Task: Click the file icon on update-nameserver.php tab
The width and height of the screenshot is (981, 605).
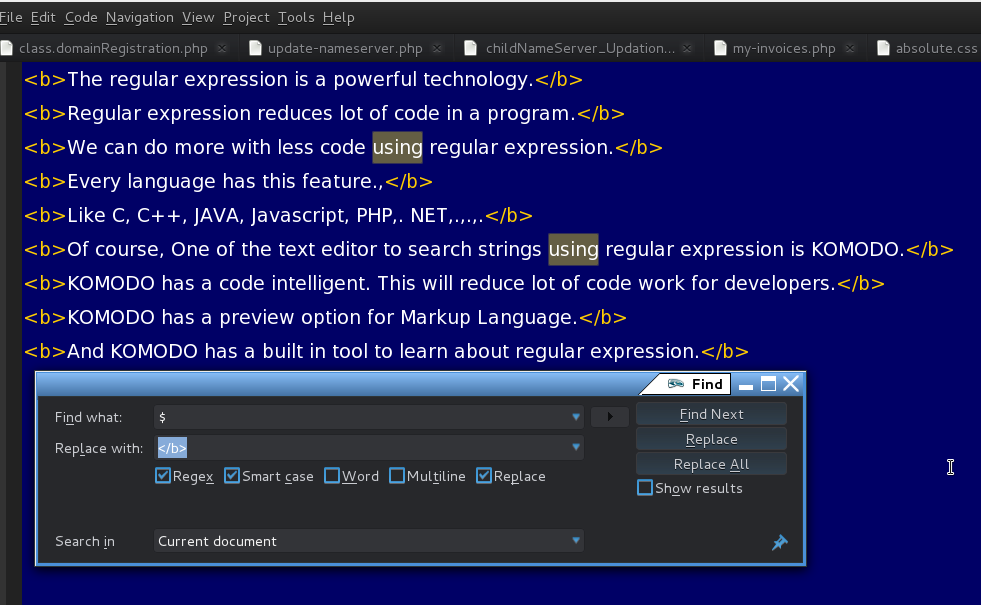Action: coord(255,48)
